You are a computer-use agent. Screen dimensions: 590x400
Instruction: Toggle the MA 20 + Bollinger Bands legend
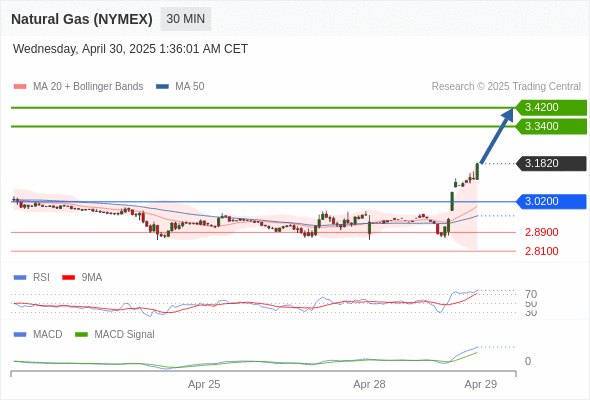78,87
